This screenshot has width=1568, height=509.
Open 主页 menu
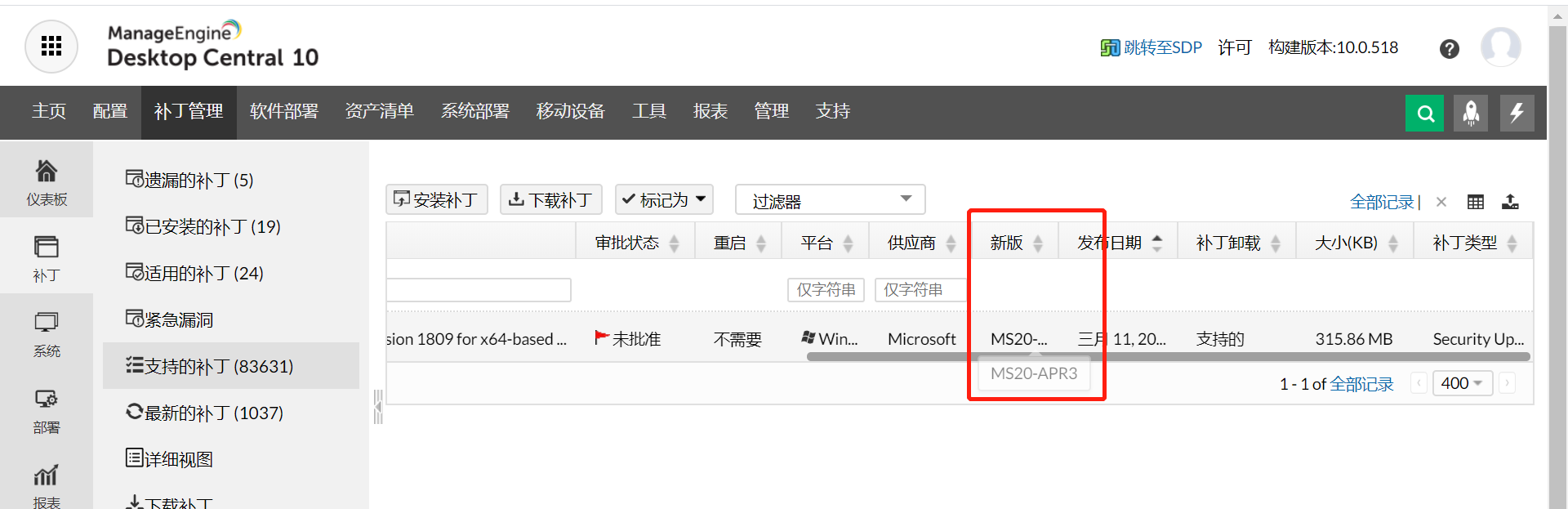49,111
